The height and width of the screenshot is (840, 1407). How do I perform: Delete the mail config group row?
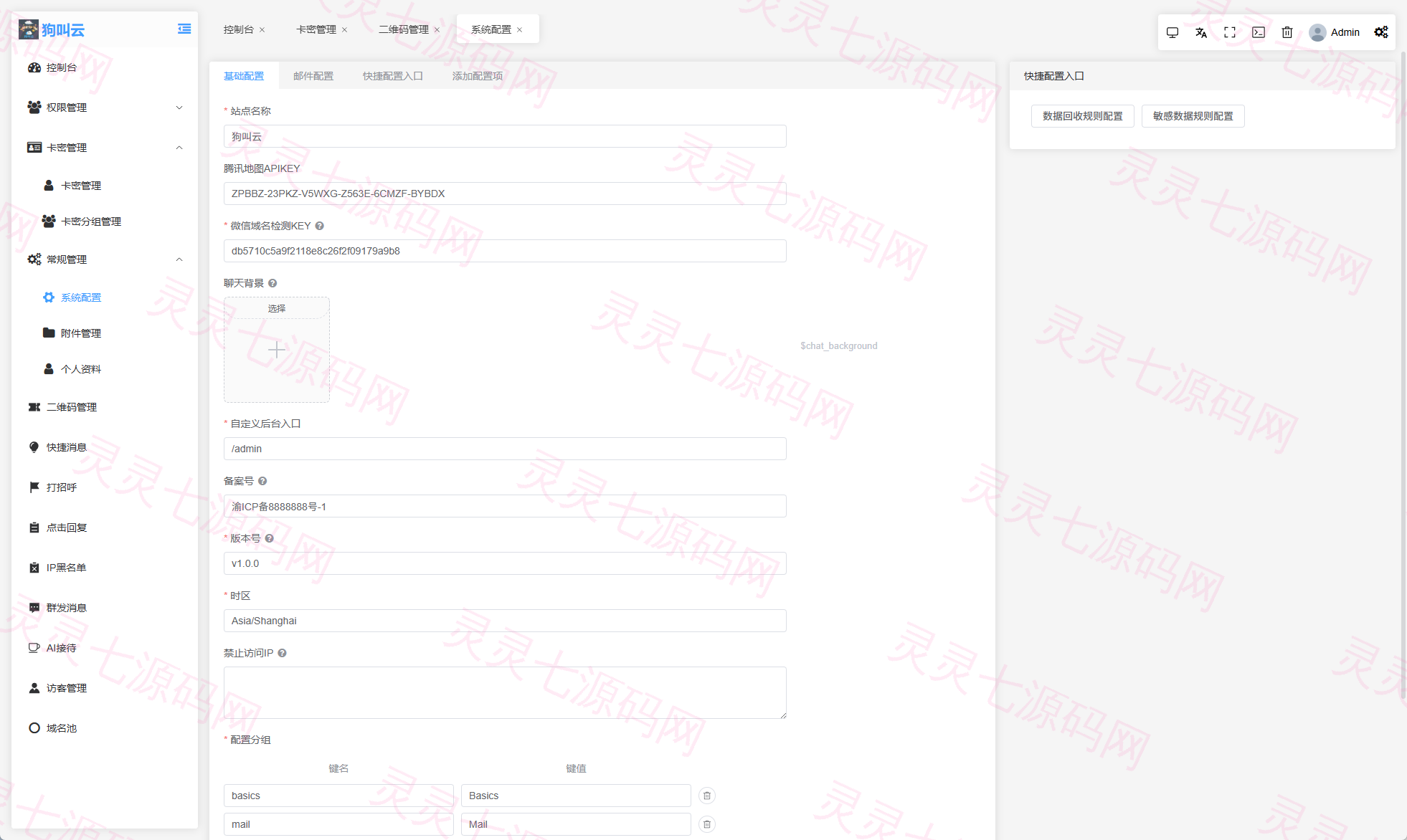[x=707, y=824]
